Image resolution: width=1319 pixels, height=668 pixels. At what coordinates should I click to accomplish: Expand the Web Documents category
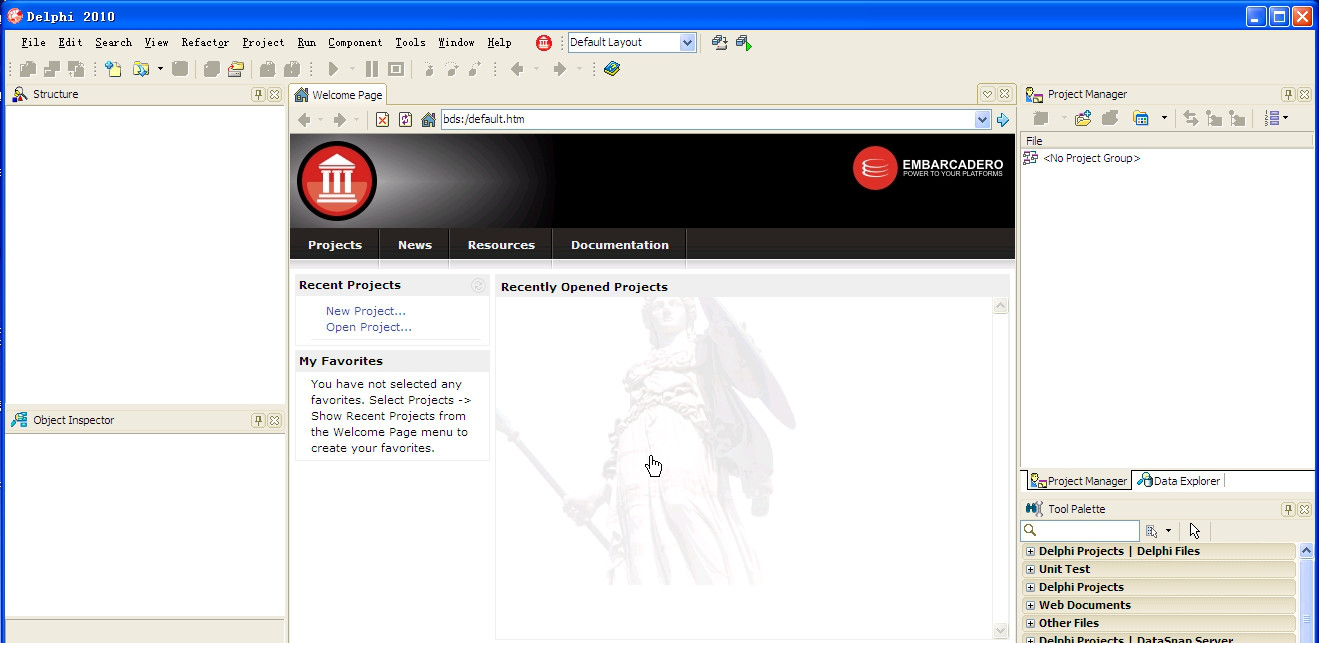point(1030,605)
